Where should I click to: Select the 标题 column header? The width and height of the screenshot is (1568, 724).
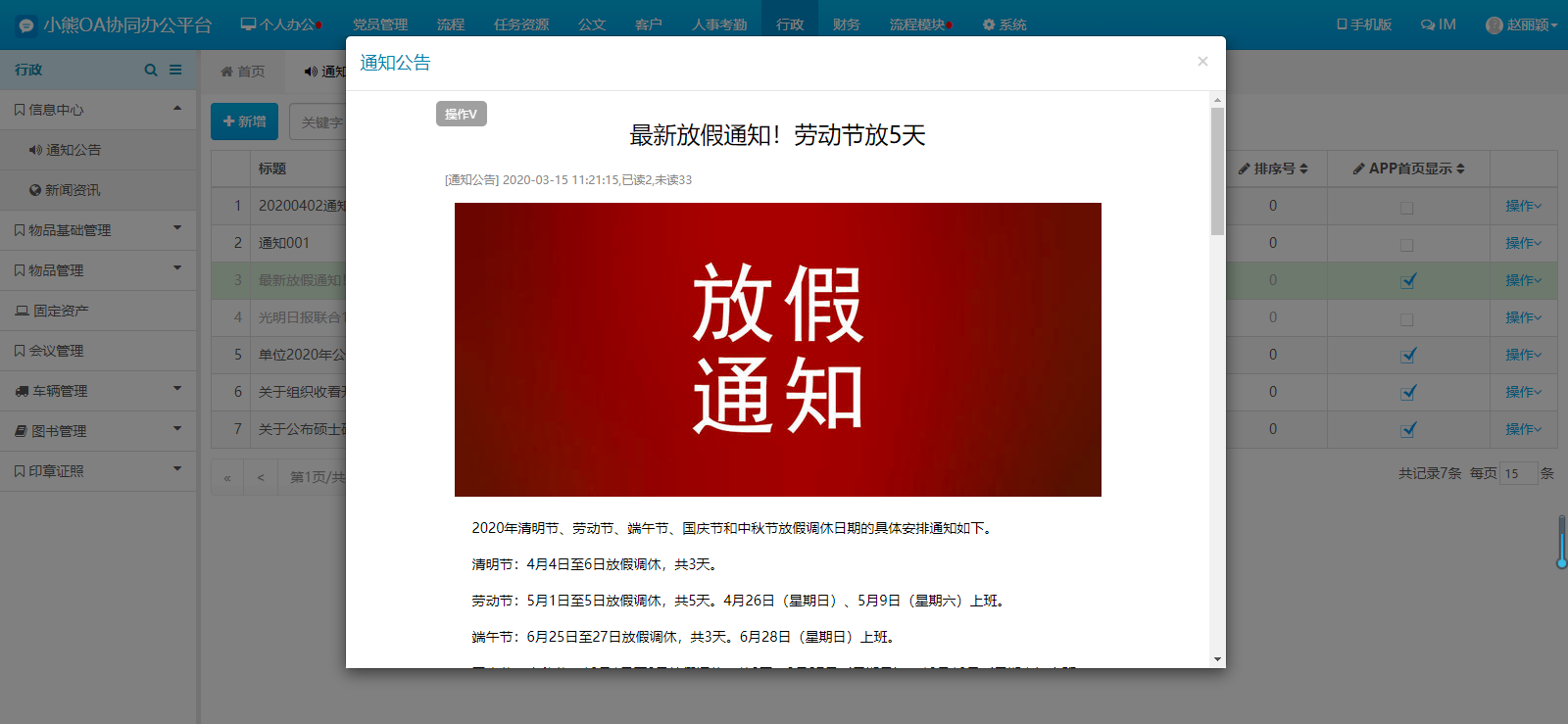click(x=272, y=169)
